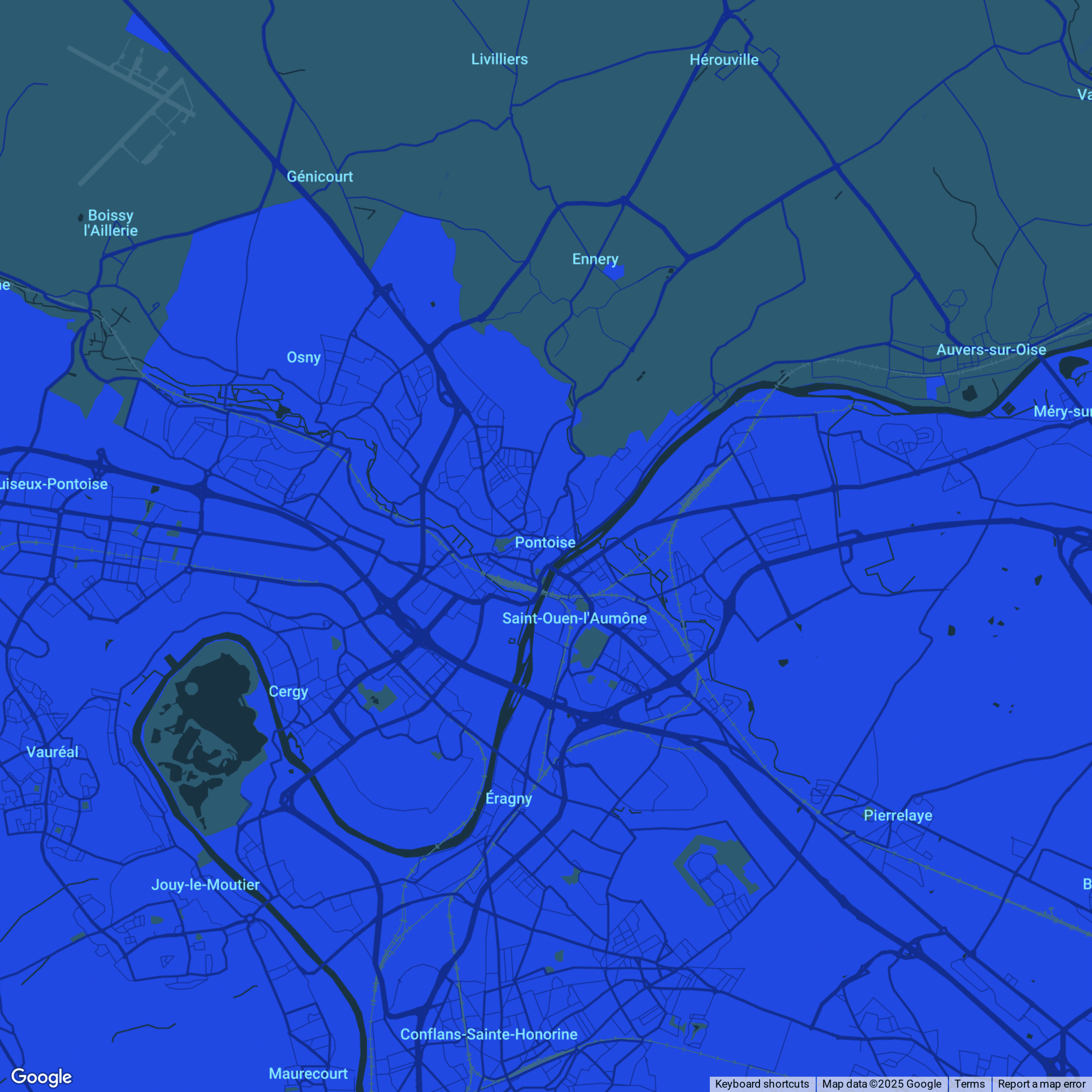Click the Boissy l'Aillerie label

[111, 223]
